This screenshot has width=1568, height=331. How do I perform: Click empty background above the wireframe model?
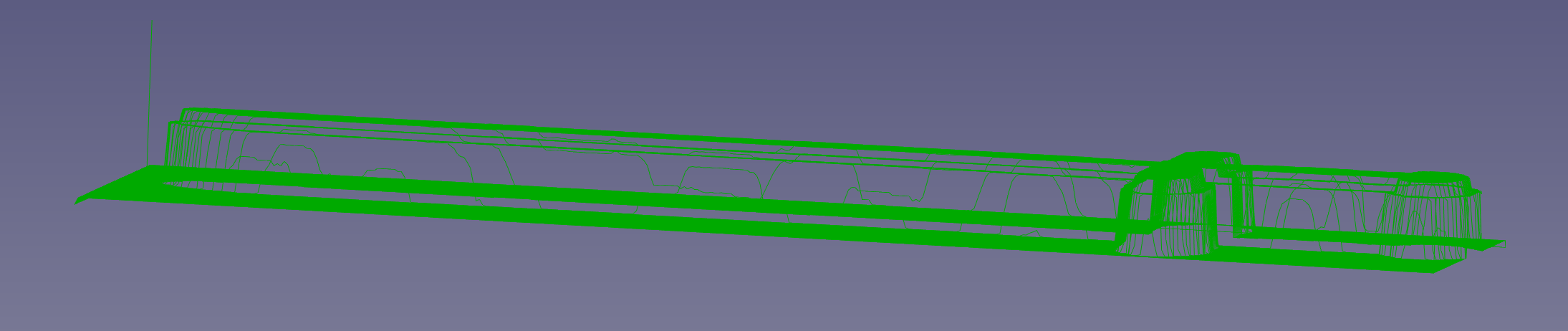(716, 57)
